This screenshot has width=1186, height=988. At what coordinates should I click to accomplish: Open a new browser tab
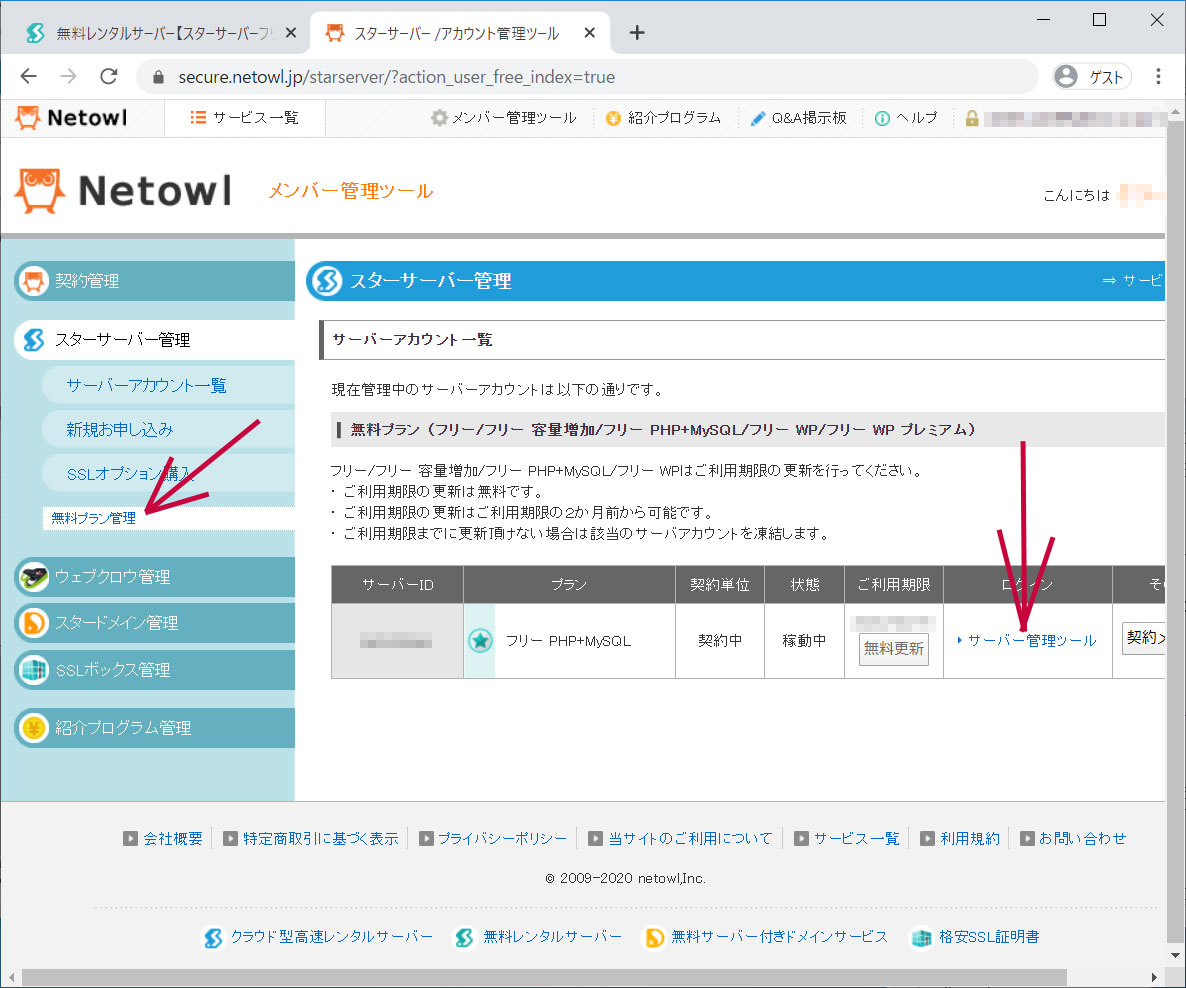[637, 33]
